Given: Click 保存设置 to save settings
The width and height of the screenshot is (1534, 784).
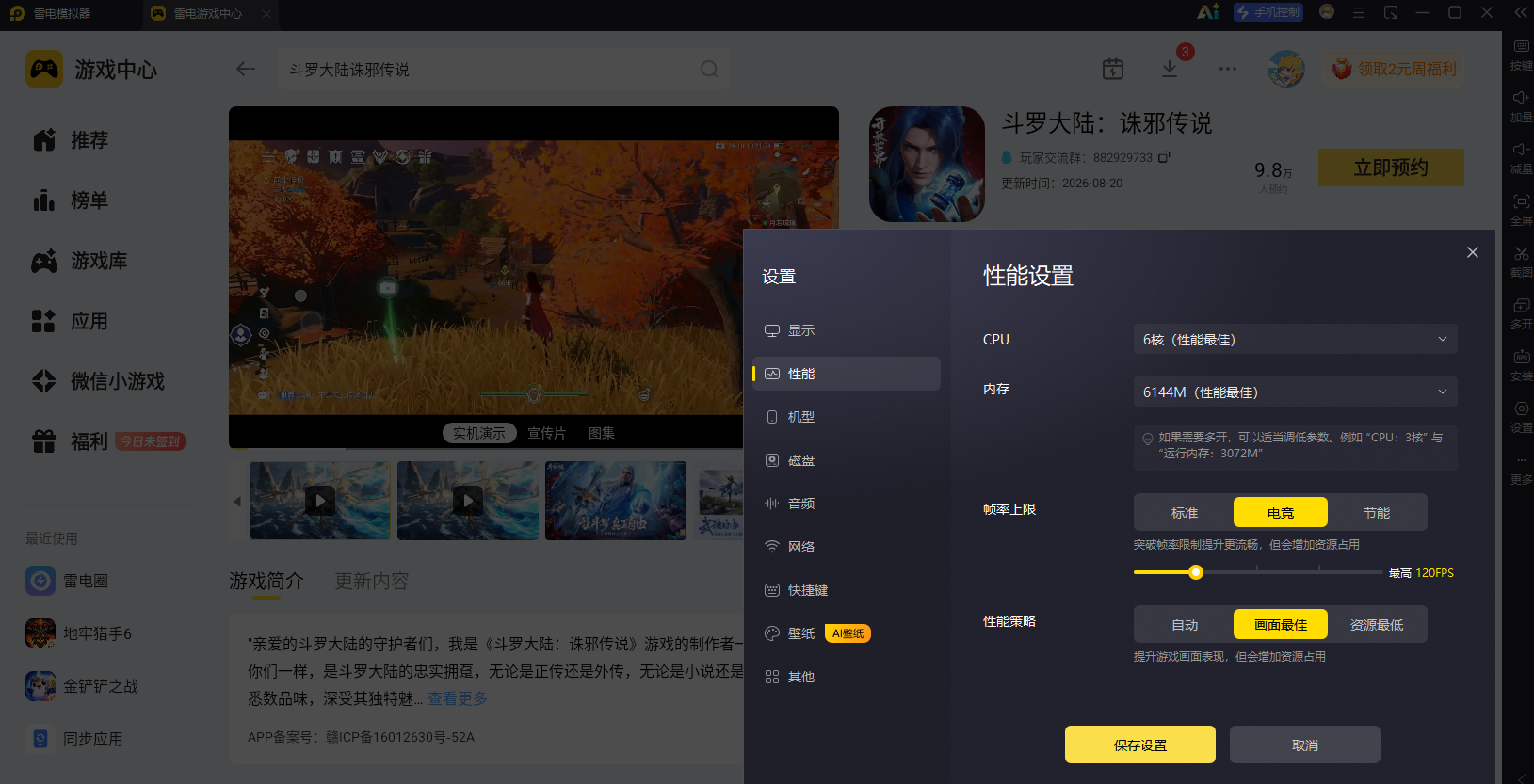Looking at the screenshot, I should pos(1140,744).
